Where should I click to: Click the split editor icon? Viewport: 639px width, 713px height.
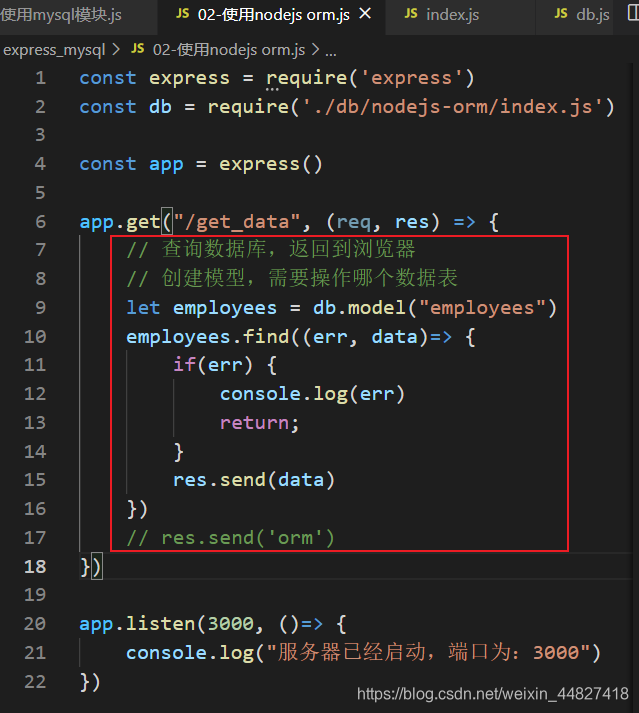[633, 12]
